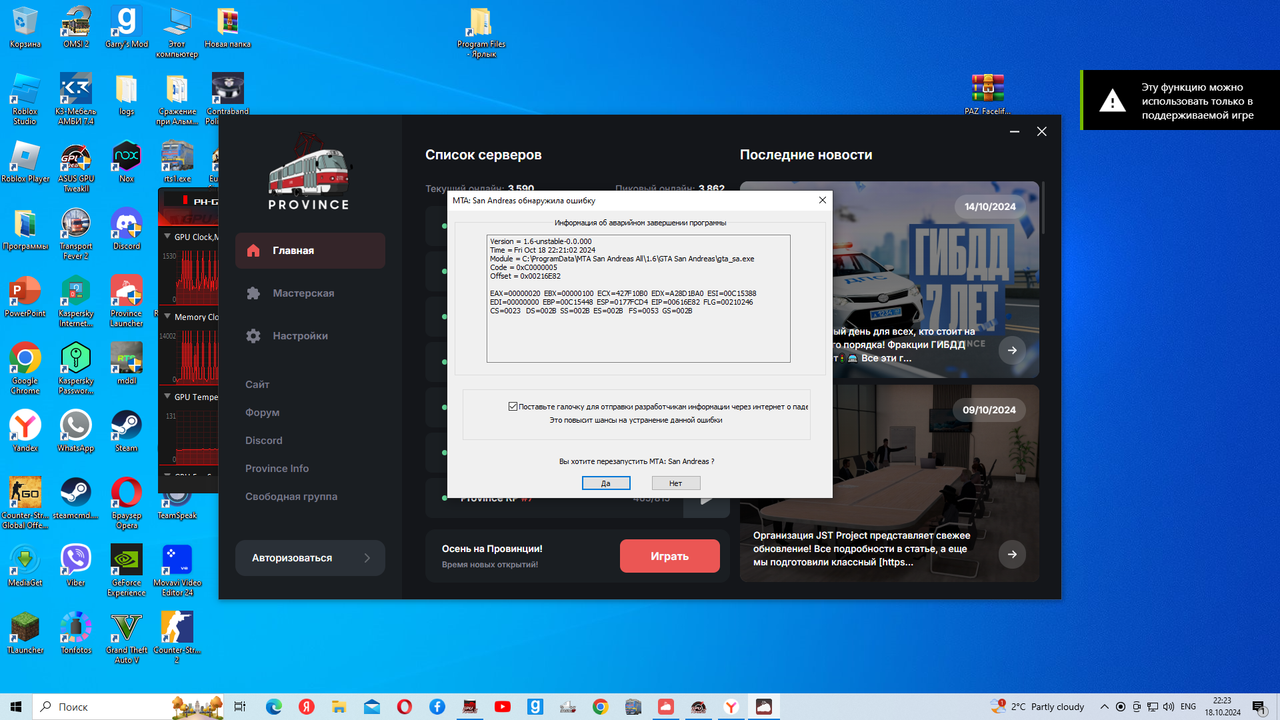Click the Нет button in error dialog
1280x720 pixels.
point(676,483)
